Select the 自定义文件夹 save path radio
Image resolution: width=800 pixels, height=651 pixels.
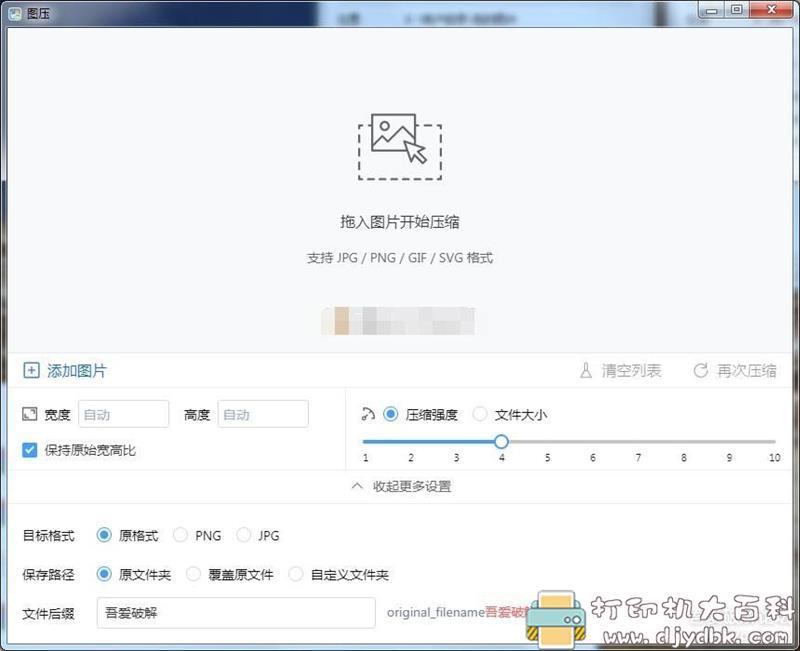[x=296, y=574]
